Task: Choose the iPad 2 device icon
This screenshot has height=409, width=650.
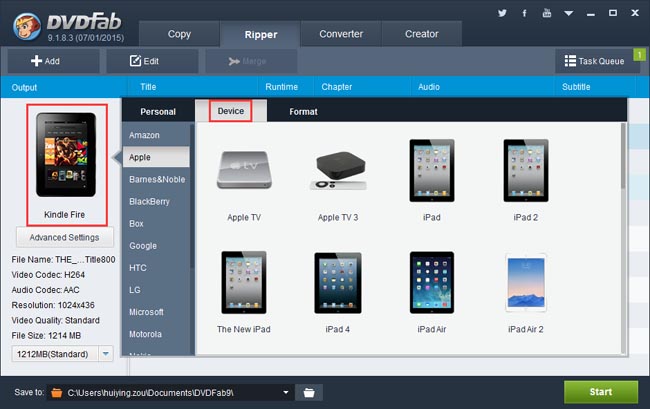Action: click(x=526, y=170)
